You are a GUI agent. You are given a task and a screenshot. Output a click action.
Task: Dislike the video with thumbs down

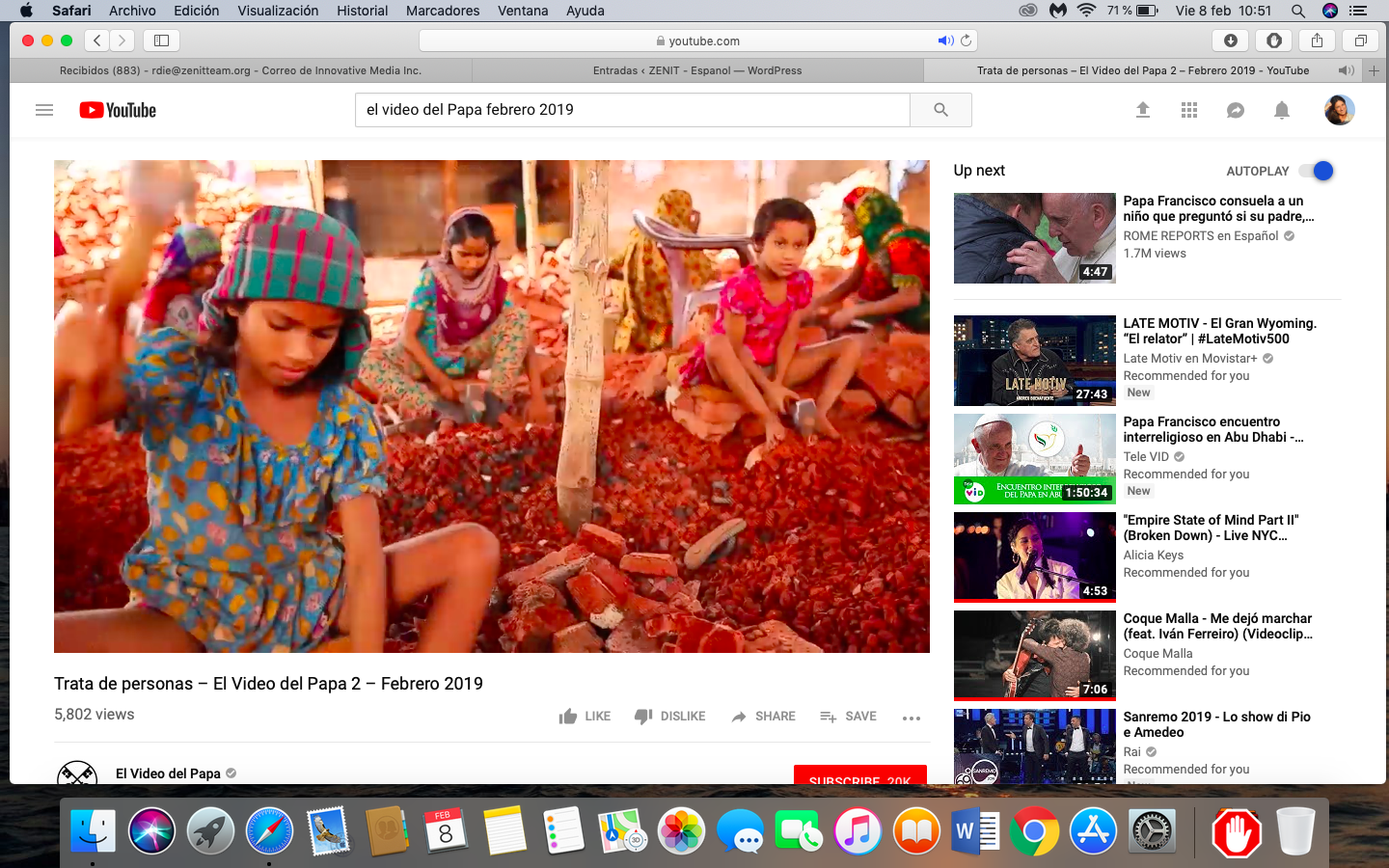669,717
